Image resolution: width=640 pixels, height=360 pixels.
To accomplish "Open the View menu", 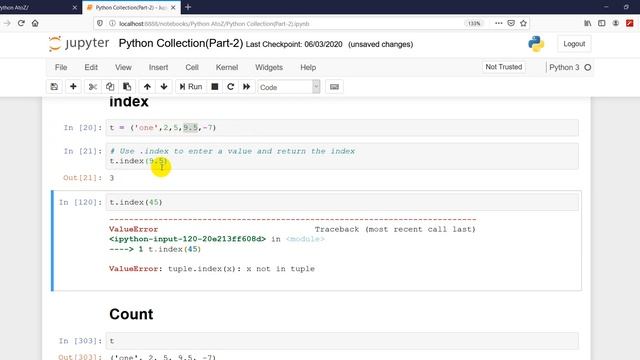I will click(123, 67).
